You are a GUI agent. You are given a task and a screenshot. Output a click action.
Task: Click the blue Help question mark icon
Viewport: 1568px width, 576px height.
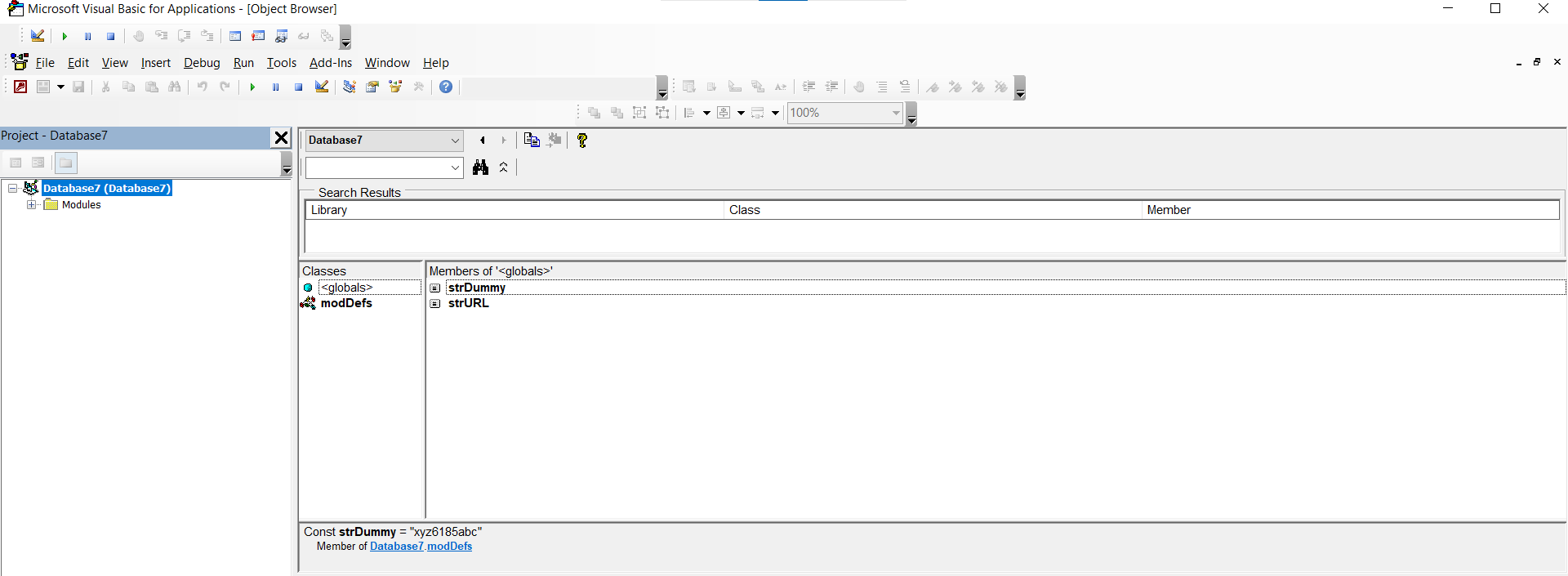click(446, 87)
